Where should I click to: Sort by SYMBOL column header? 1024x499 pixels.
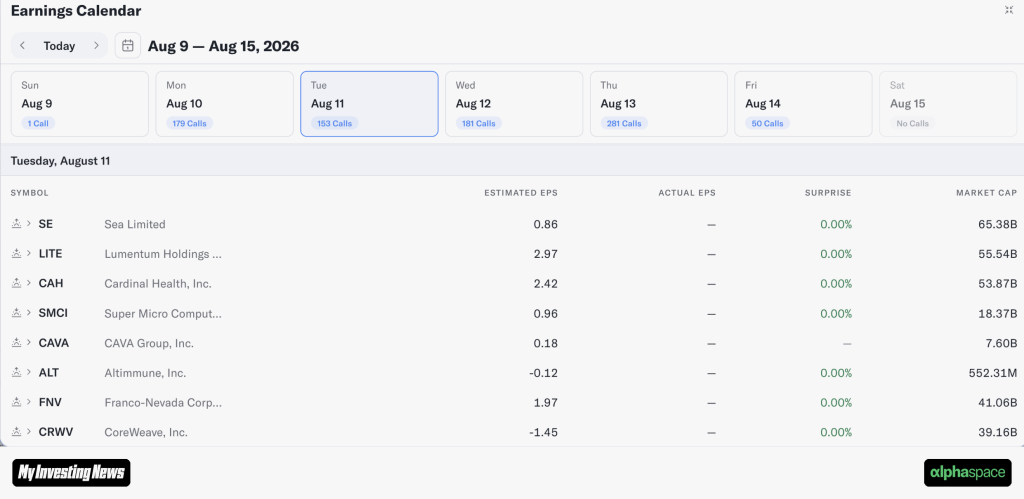tap(29, 193)
